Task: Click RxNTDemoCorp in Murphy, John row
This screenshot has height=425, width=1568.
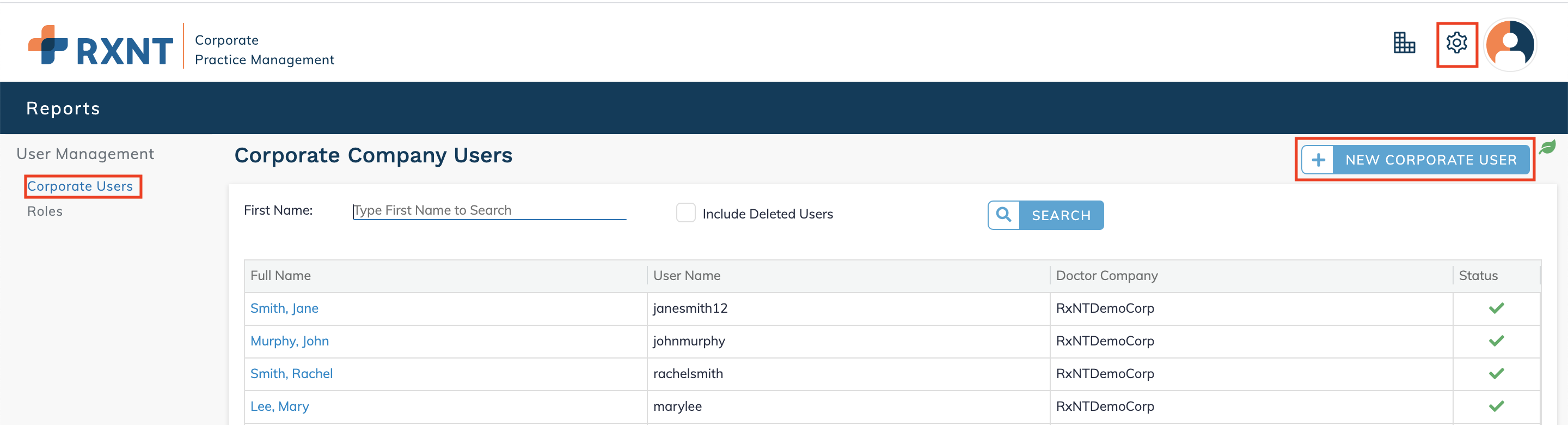Action: click(x=1105, y=341)
